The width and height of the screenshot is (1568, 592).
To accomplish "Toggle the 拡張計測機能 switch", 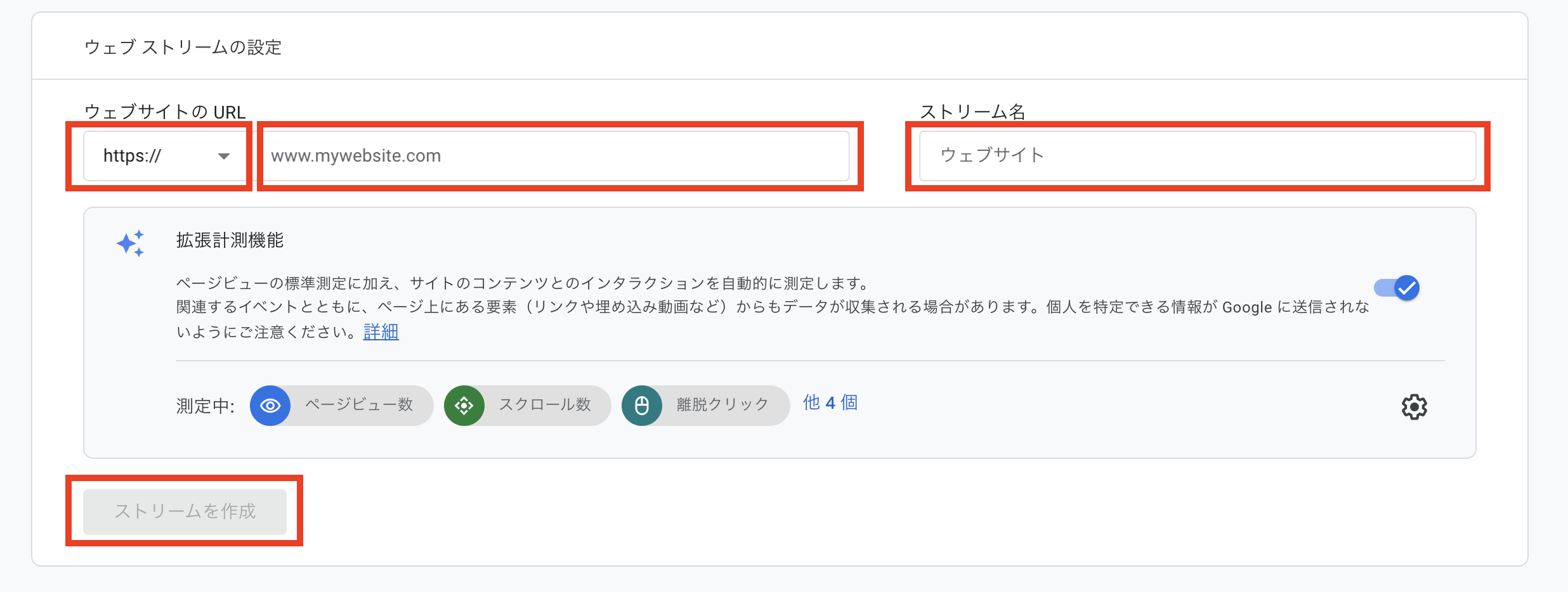I will tap(1397, 288).
